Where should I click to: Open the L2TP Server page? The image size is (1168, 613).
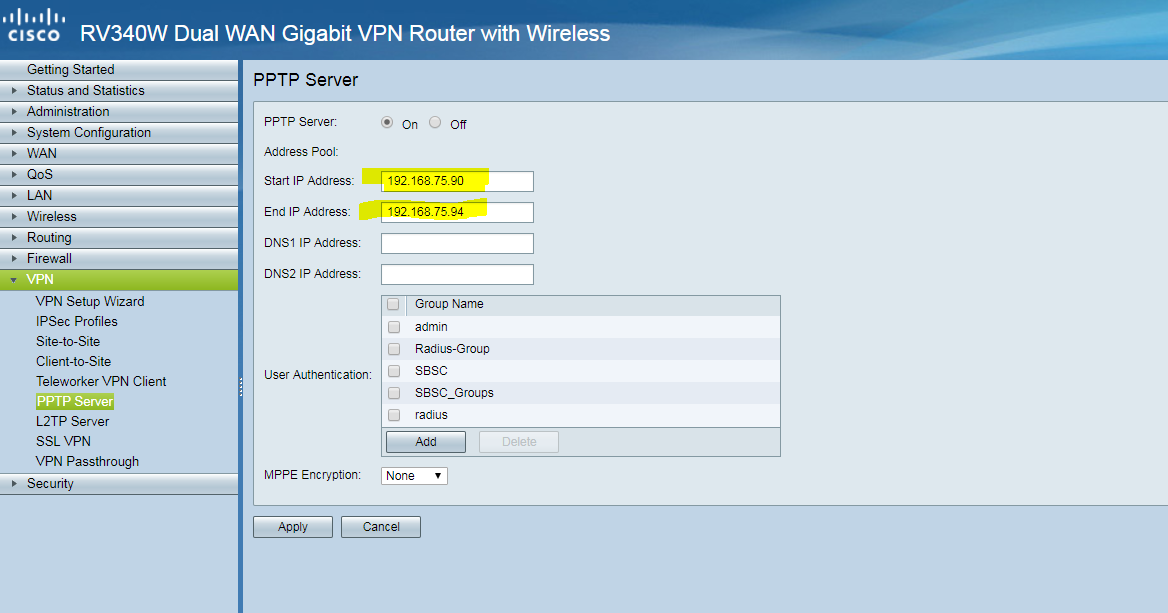72,422
